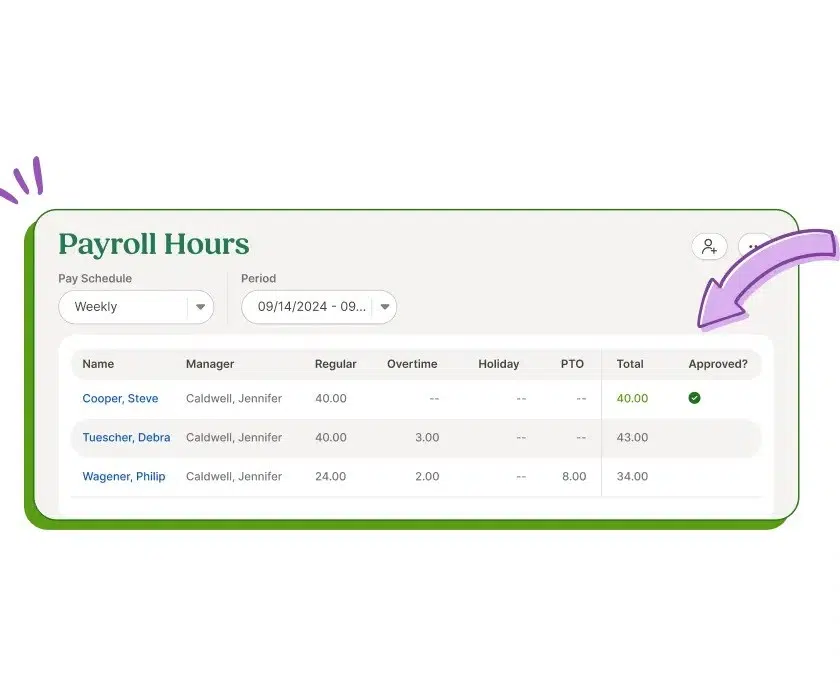840x683 pixels.
Task: Sort by the Name column header
Action: pos(98,364)
